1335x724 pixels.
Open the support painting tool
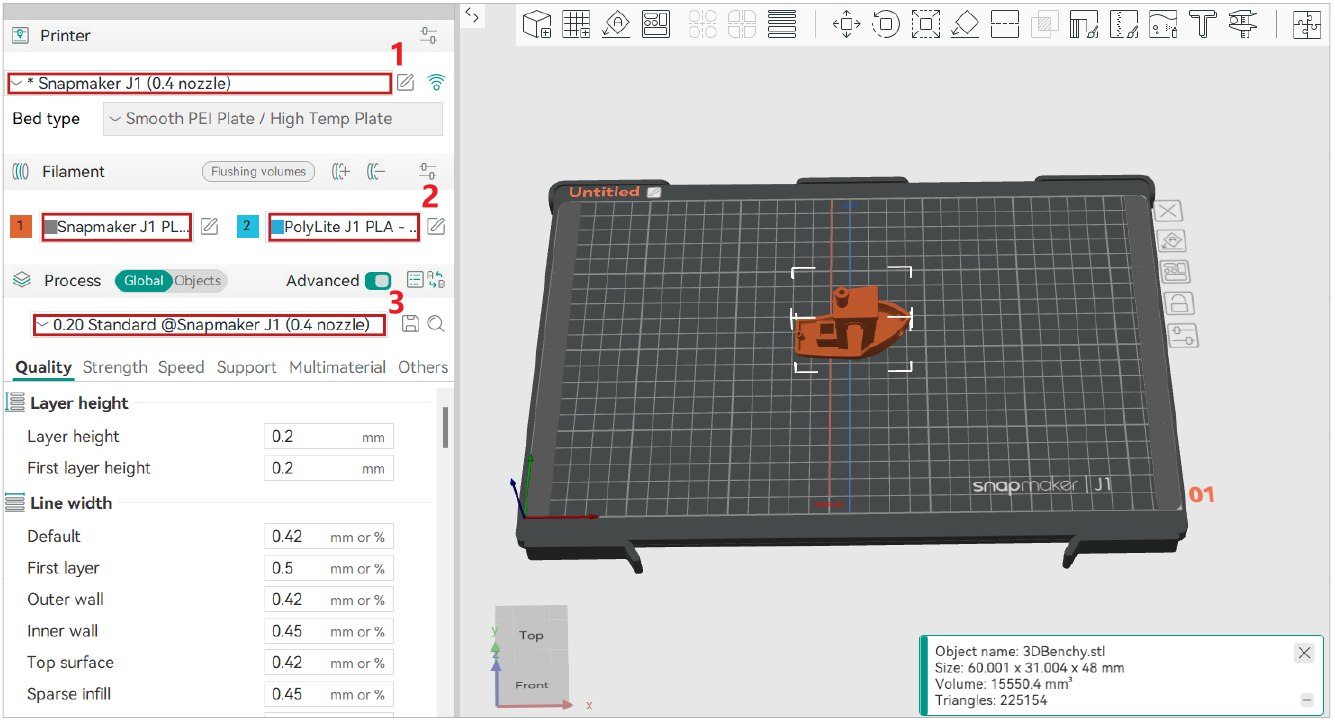coord(1083,24)
